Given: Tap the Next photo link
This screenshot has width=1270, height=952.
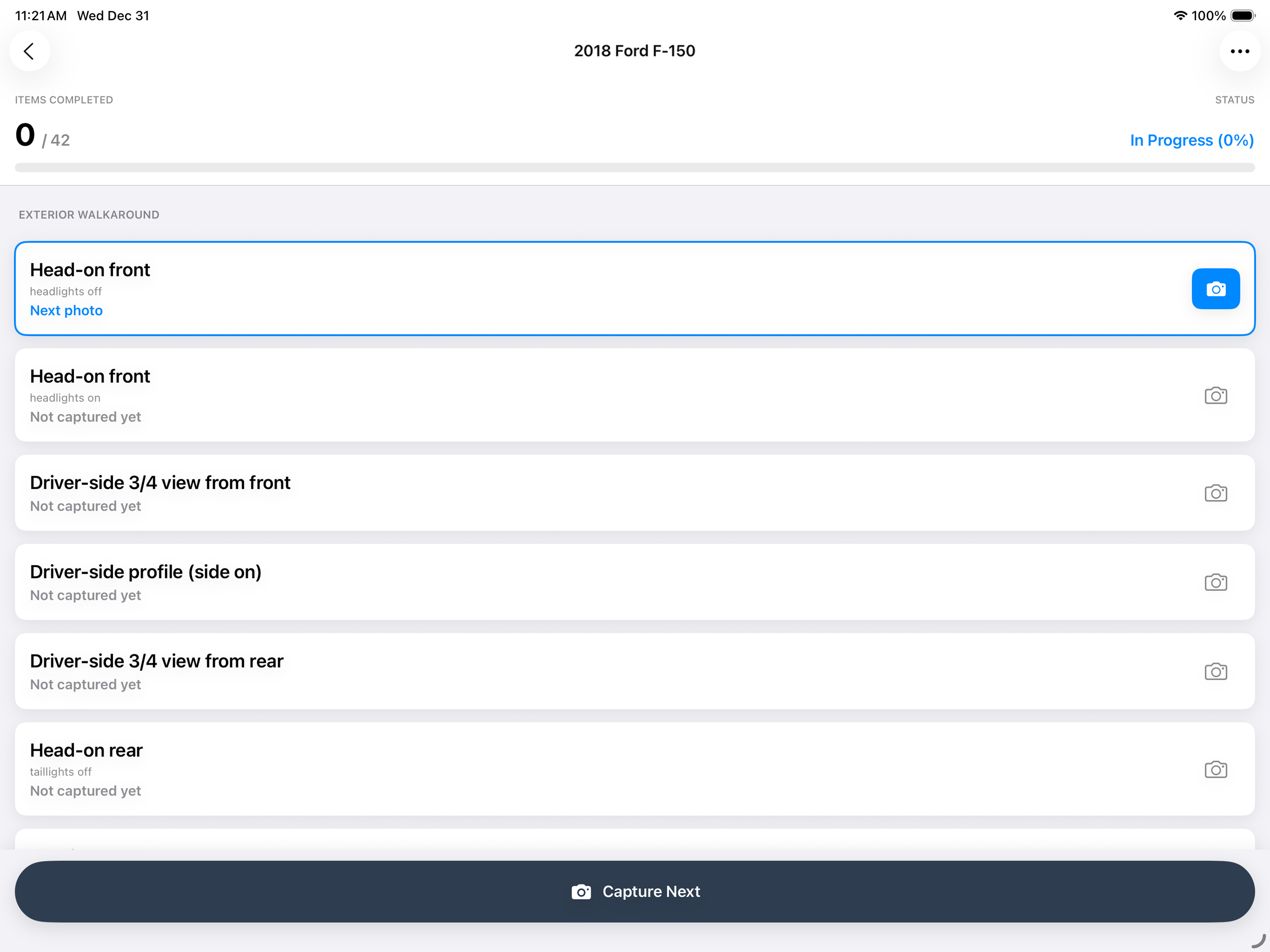Looking at the screenshot, I should (66, 310).
